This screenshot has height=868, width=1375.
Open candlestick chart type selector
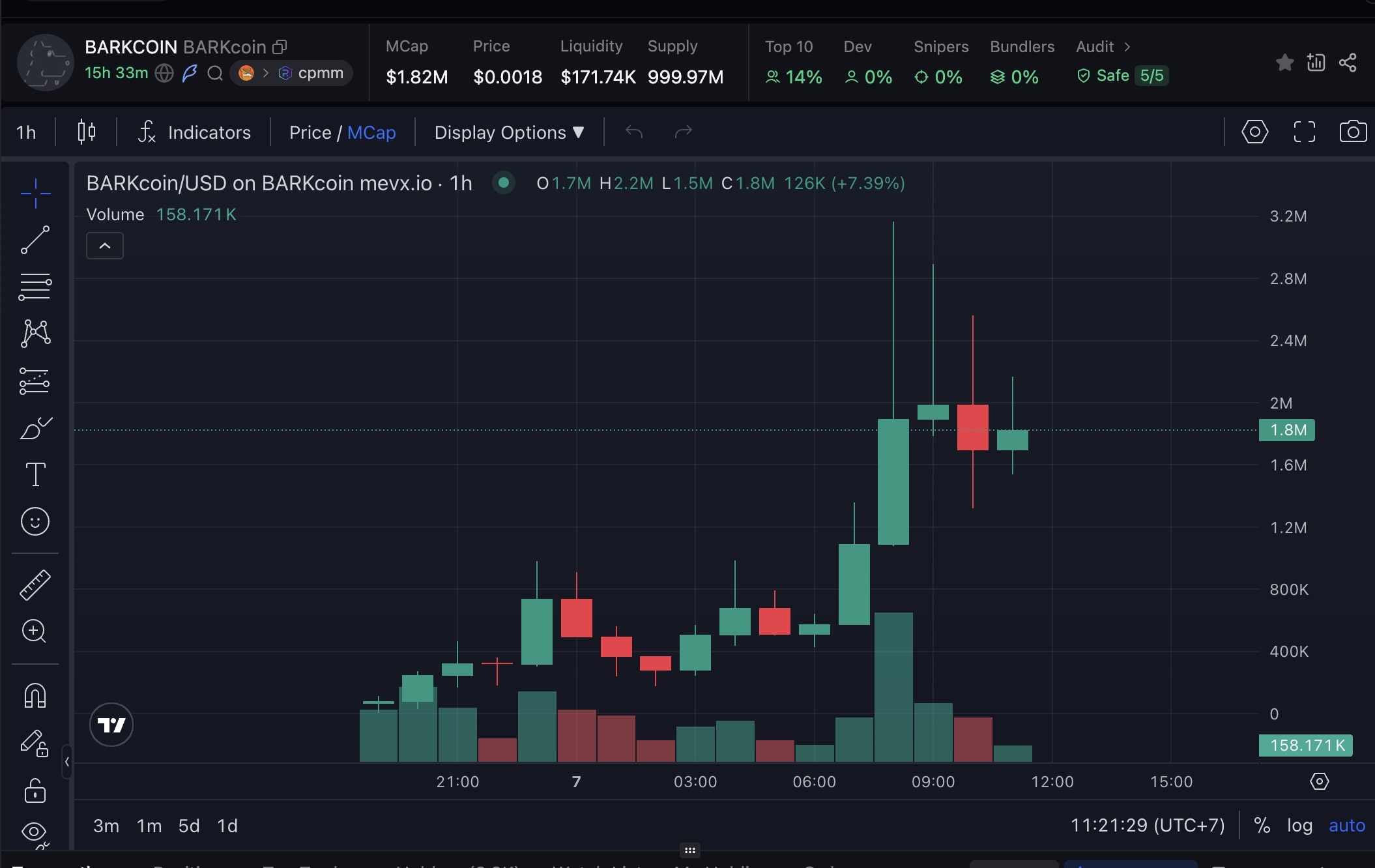coord(86,132)
